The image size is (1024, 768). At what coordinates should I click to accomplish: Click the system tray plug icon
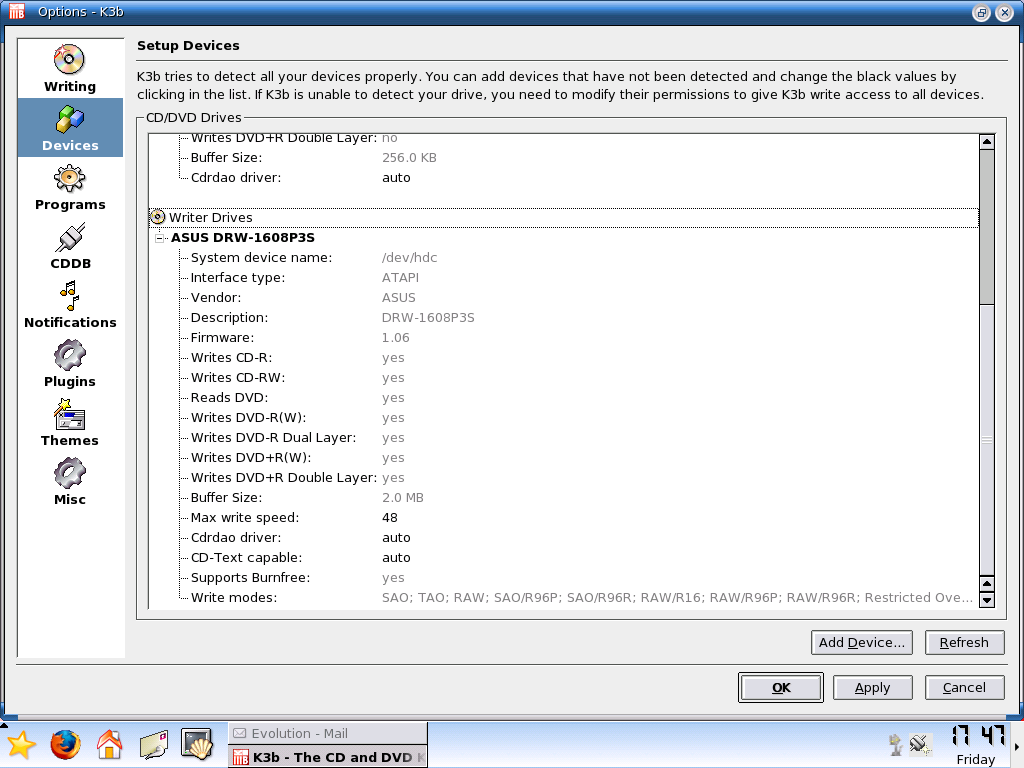[x=920, y=744]
